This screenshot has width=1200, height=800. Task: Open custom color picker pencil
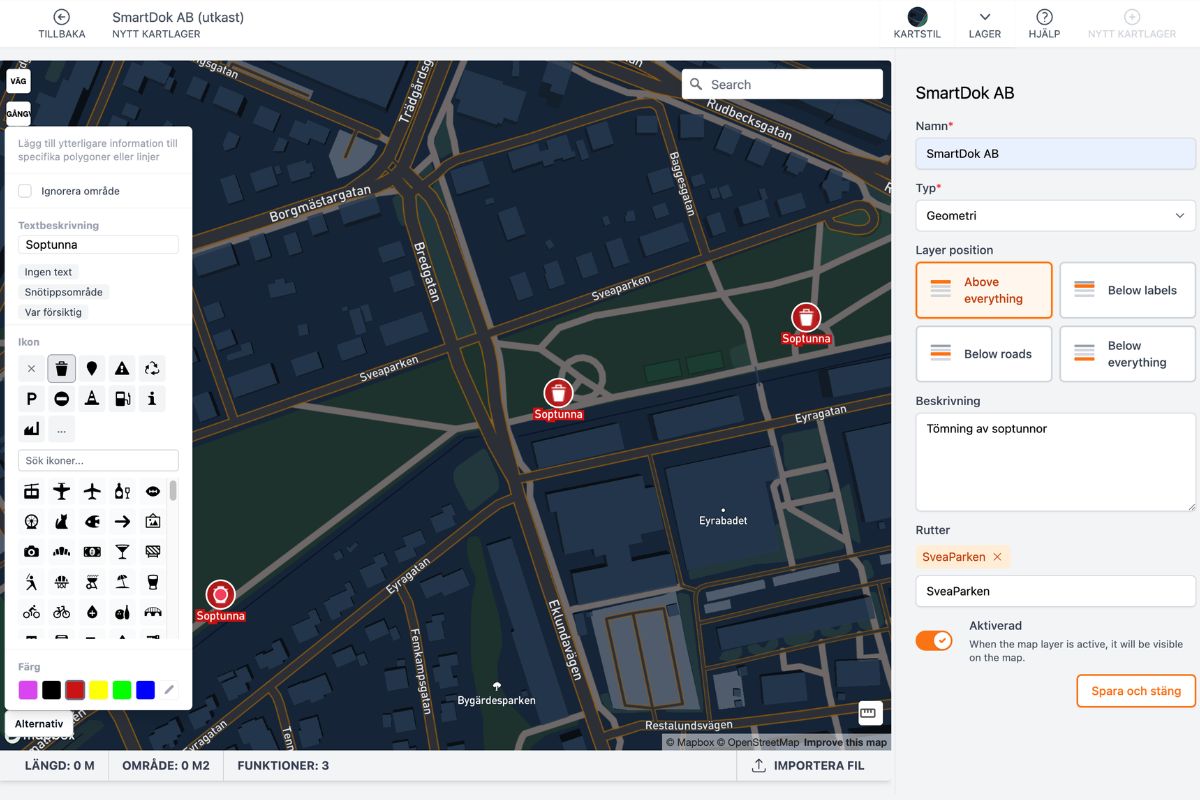(169, 689)
